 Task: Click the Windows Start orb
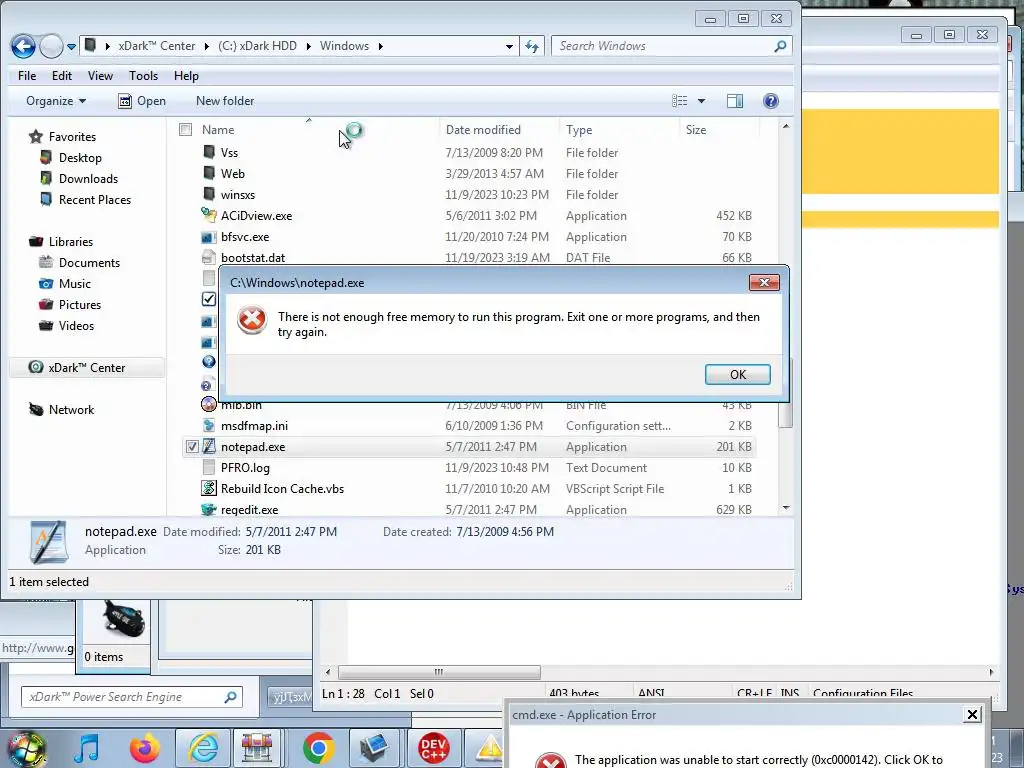pos(25,749)
